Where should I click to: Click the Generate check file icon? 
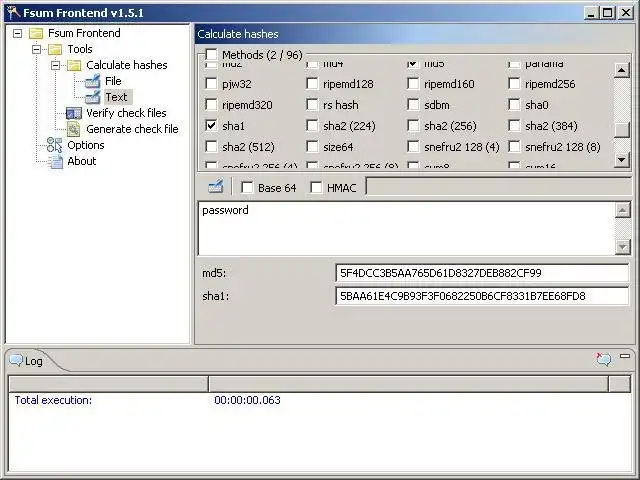tap(74, 129)
